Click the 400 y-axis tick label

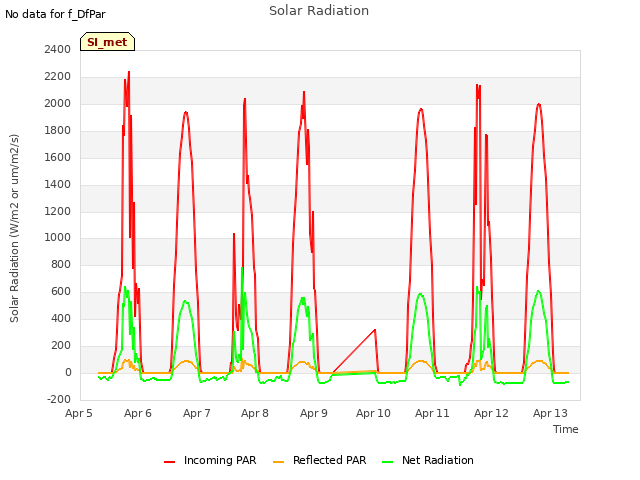(61, 318)
